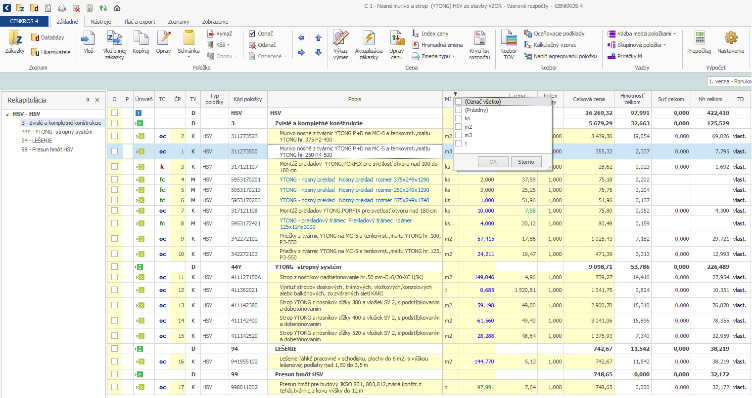Image resolution: width=752 pixels, height=398 pixels.
Task: Click the printer icon in quick toolbar
Action: click(x=62, y=8)
